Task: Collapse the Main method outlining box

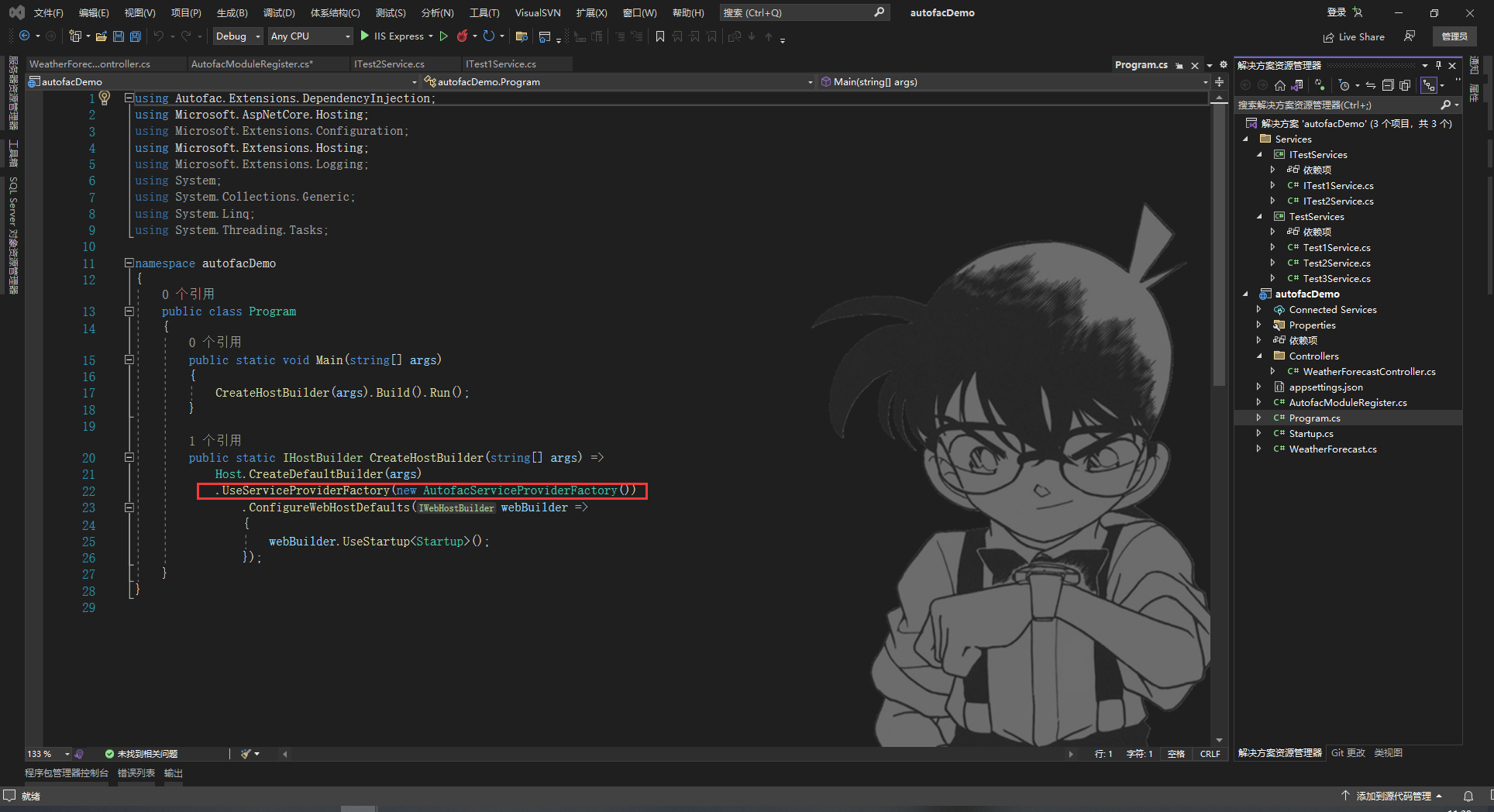Action: point(129,360)
